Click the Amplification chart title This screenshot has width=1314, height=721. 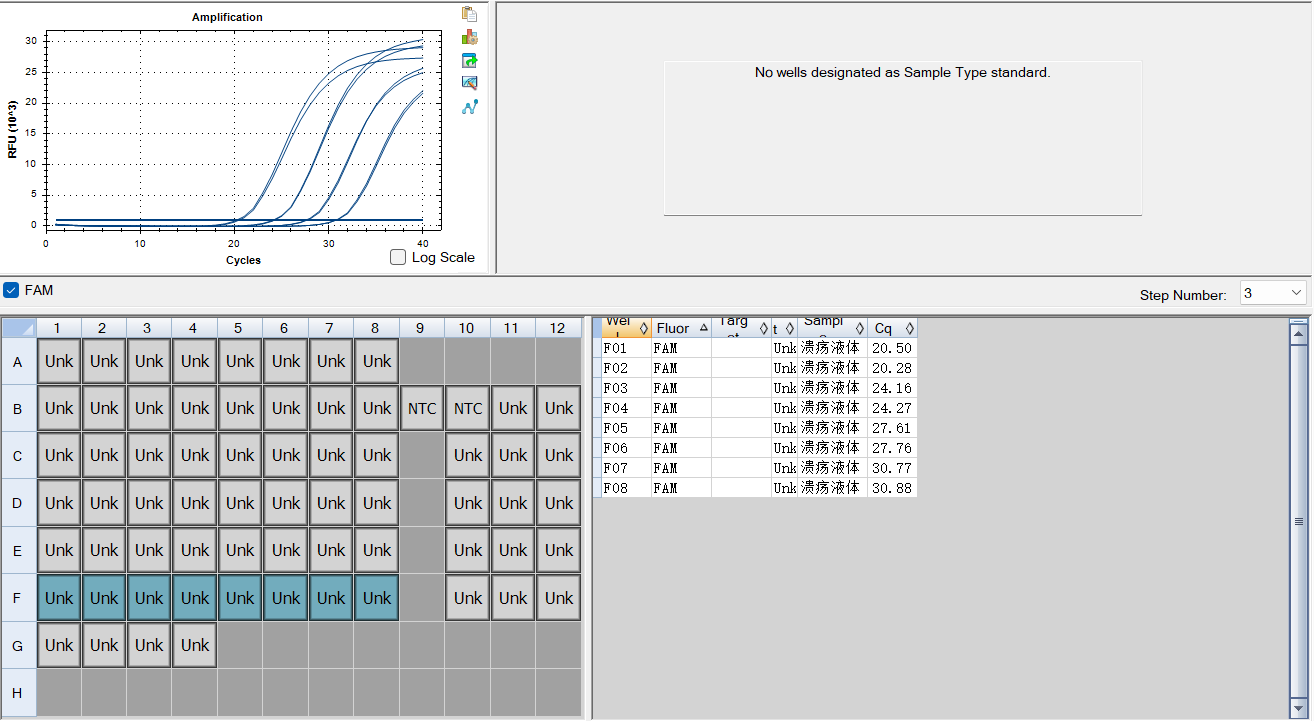[x=227, y=17]
